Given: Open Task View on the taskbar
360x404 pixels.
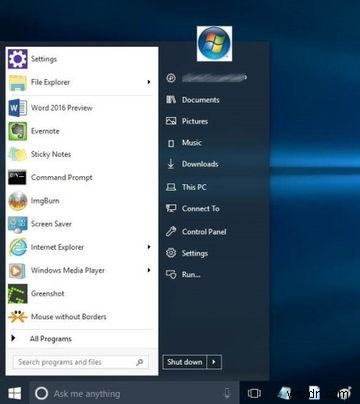Looking at the screenshot, I should [x=254, y=394].
